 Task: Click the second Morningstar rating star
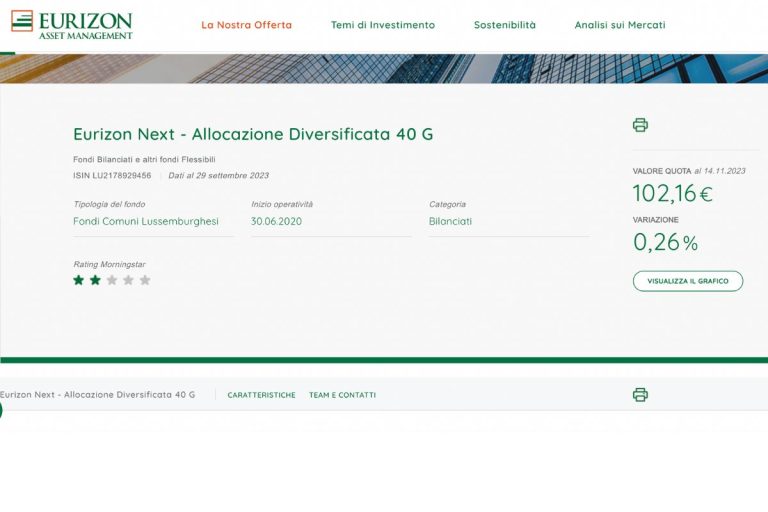(95, 280)
